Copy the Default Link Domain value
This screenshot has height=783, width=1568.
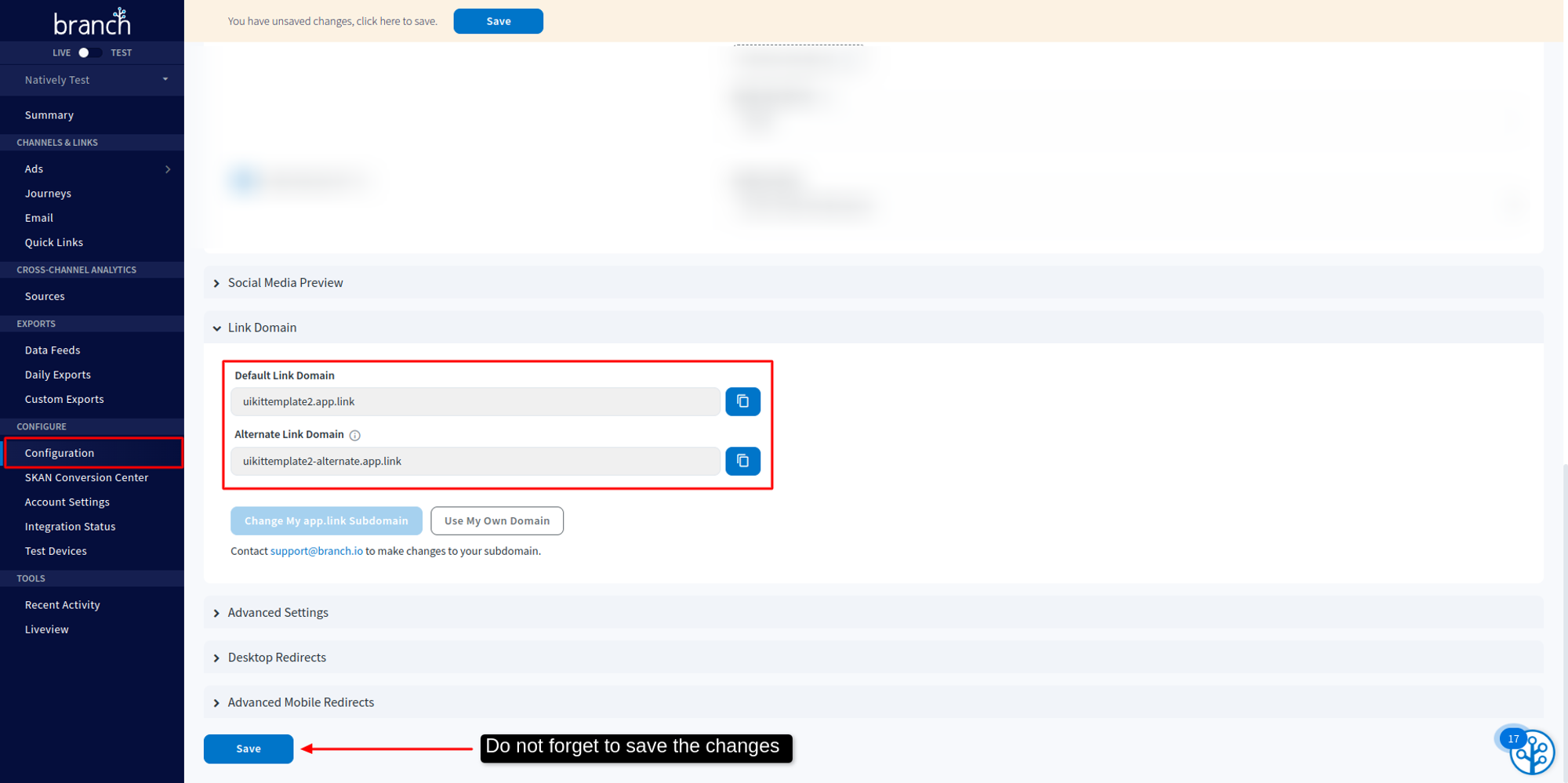click(742, 401)
